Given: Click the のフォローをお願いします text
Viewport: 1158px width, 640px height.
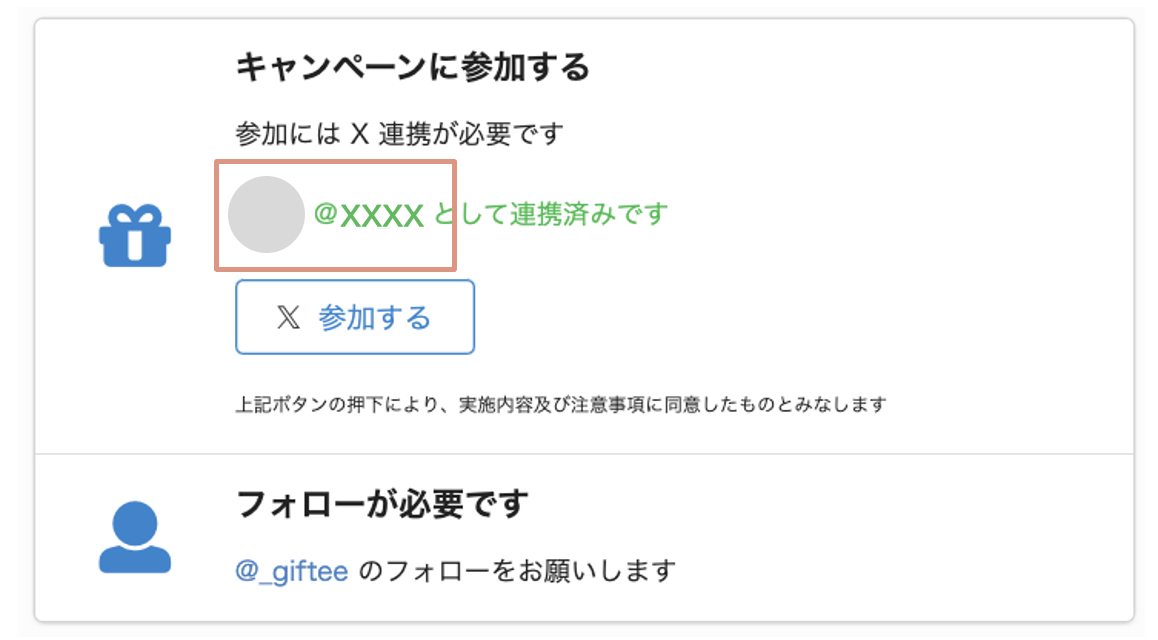Looking at the screenshot, I should 516,571.
